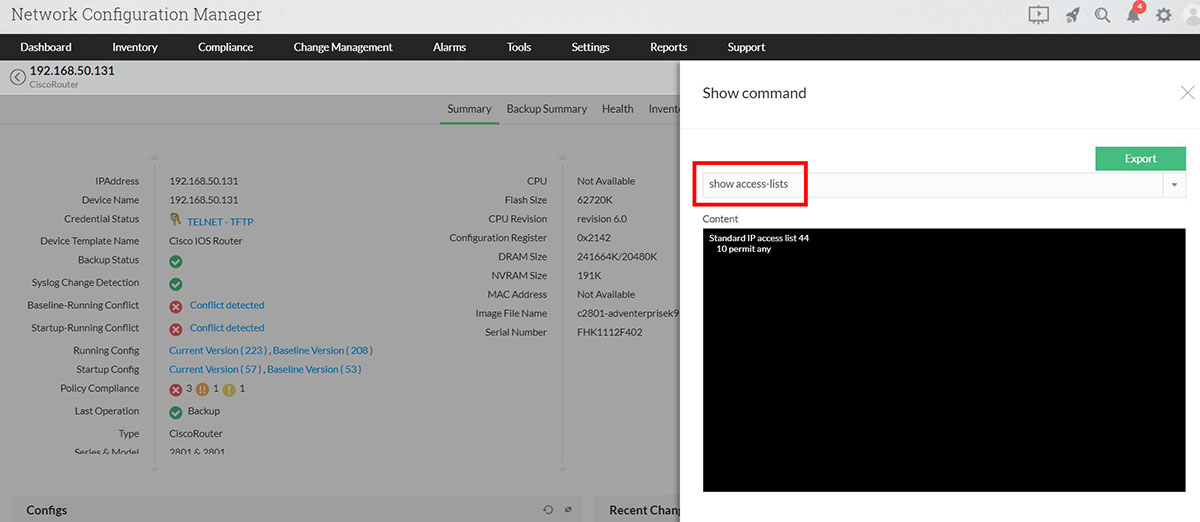Go back using the arrow beside 192.168.50.131
Screen dimensions: 1200x522
coord(17,77)
